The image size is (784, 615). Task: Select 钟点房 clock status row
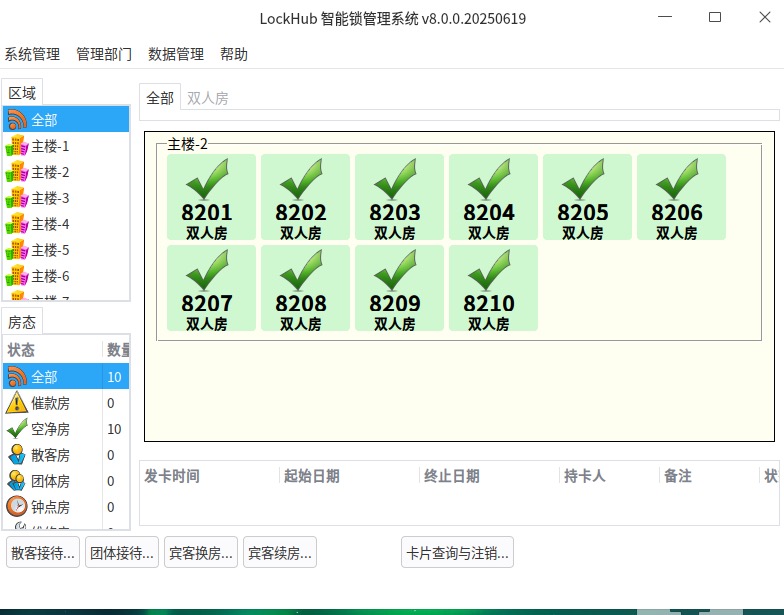coord(50,507)
